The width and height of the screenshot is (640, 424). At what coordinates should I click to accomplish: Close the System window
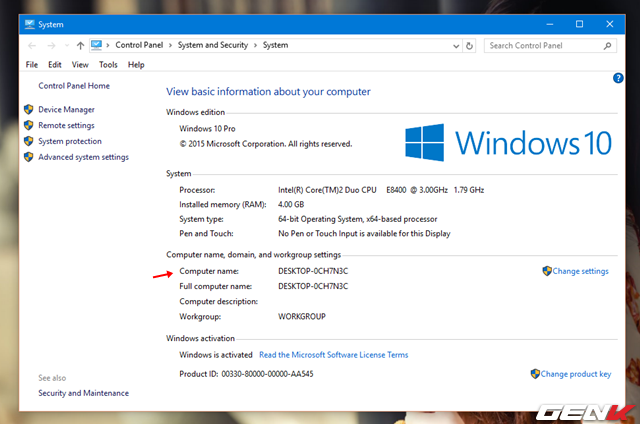coord(610,24)
